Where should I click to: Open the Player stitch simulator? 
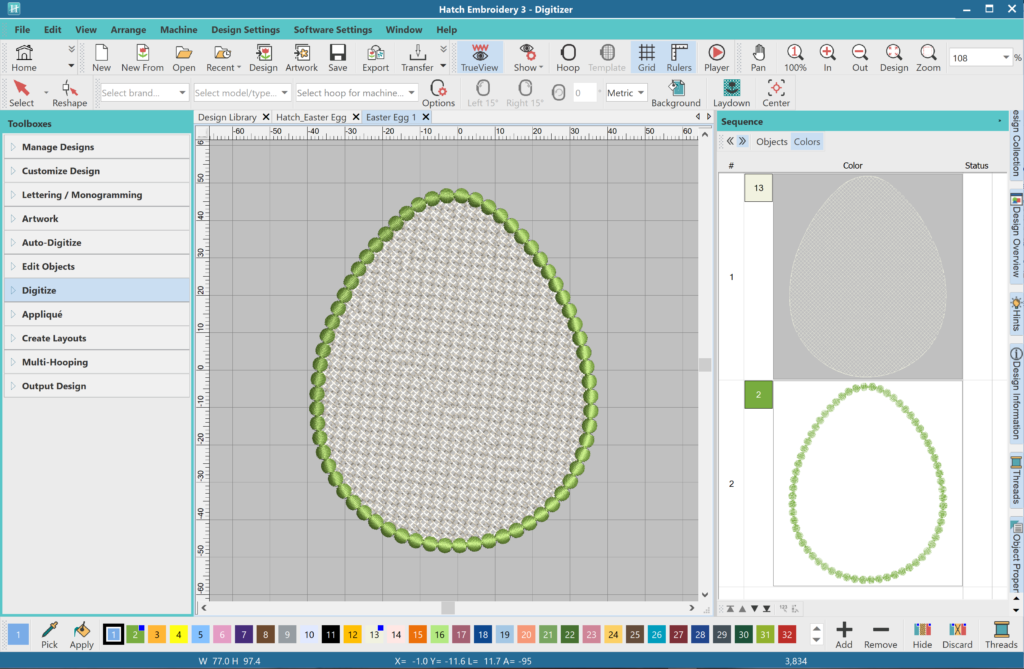click(x=716, y=58)
